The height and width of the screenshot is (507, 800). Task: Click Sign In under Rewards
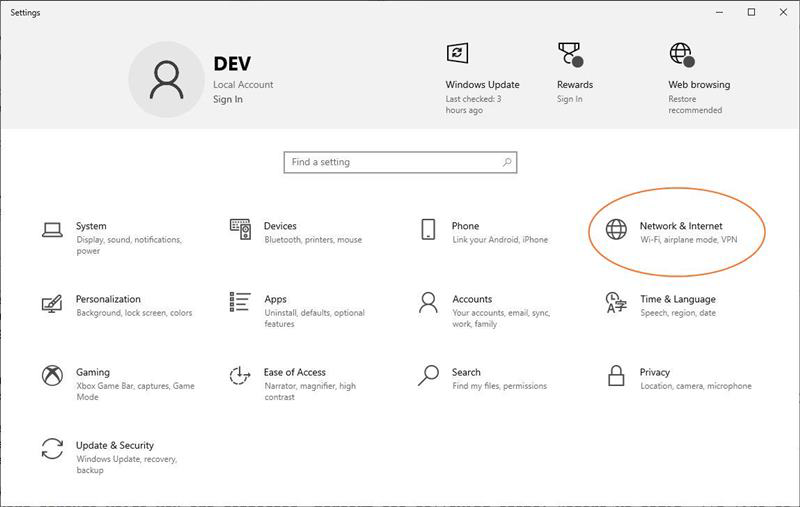click(569, 99)
